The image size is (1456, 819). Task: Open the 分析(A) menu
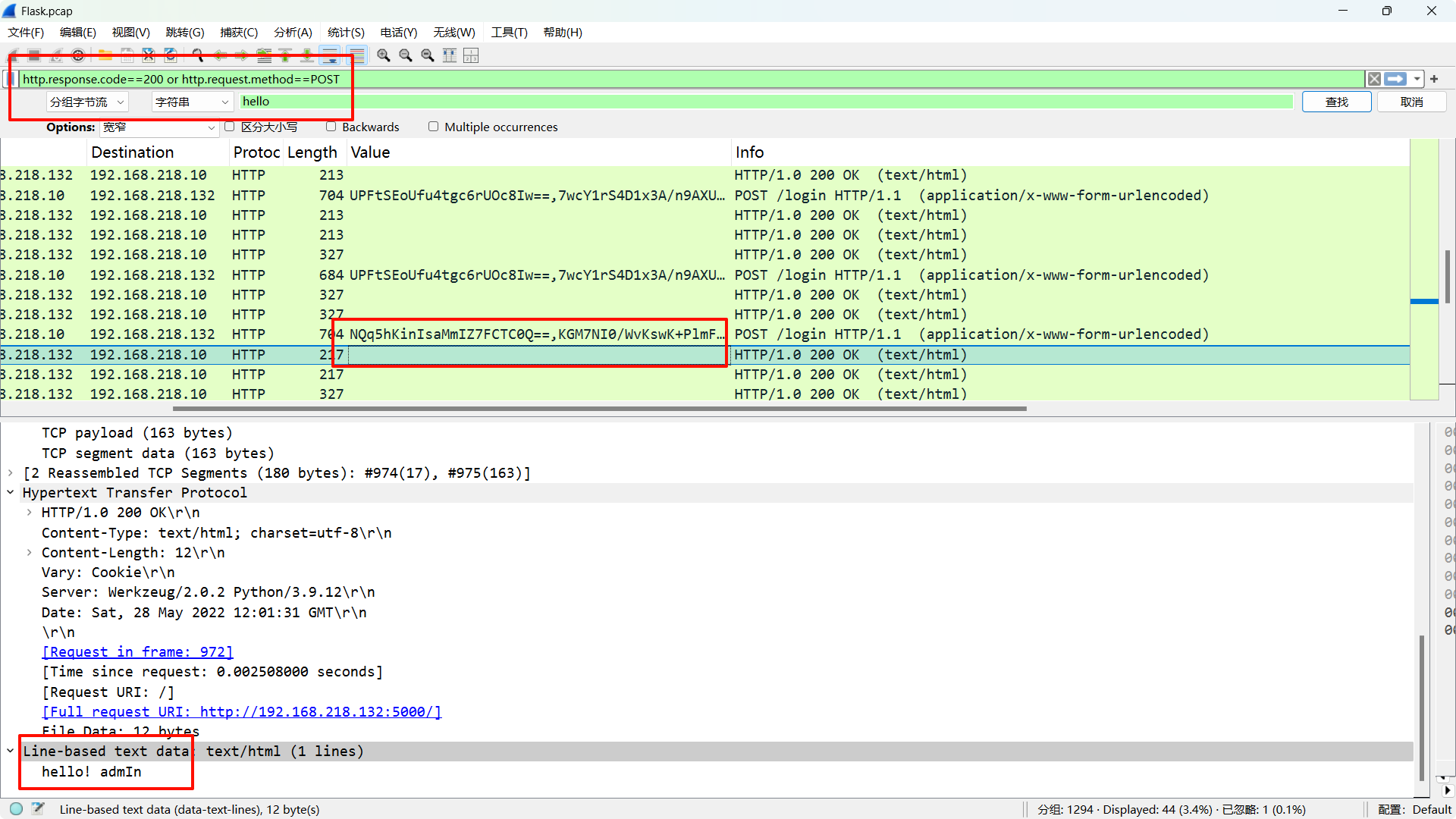tap(293, 32)
